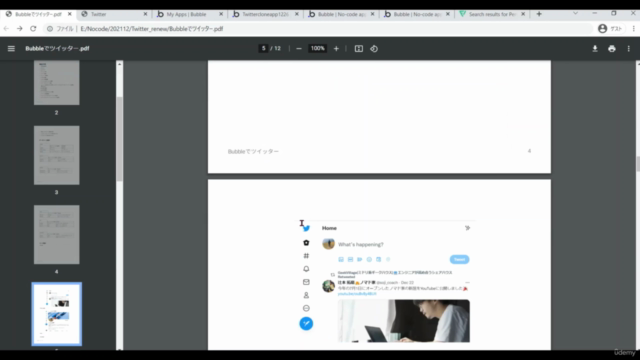Switch to the Twitterdoneapp tab

pyautogui.click(x=265, y=14)
